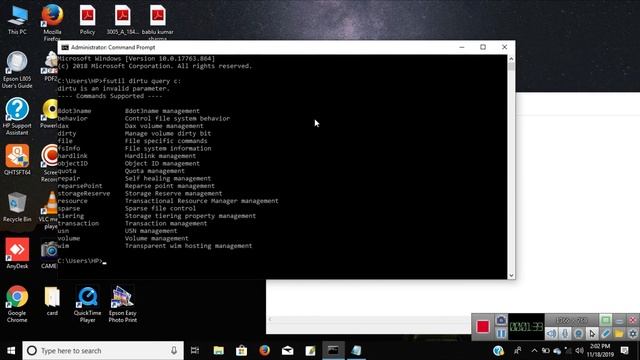640x360 pixels.
Task: Click 'Transparent wim hosting management' text
Action: coord(189,246)
